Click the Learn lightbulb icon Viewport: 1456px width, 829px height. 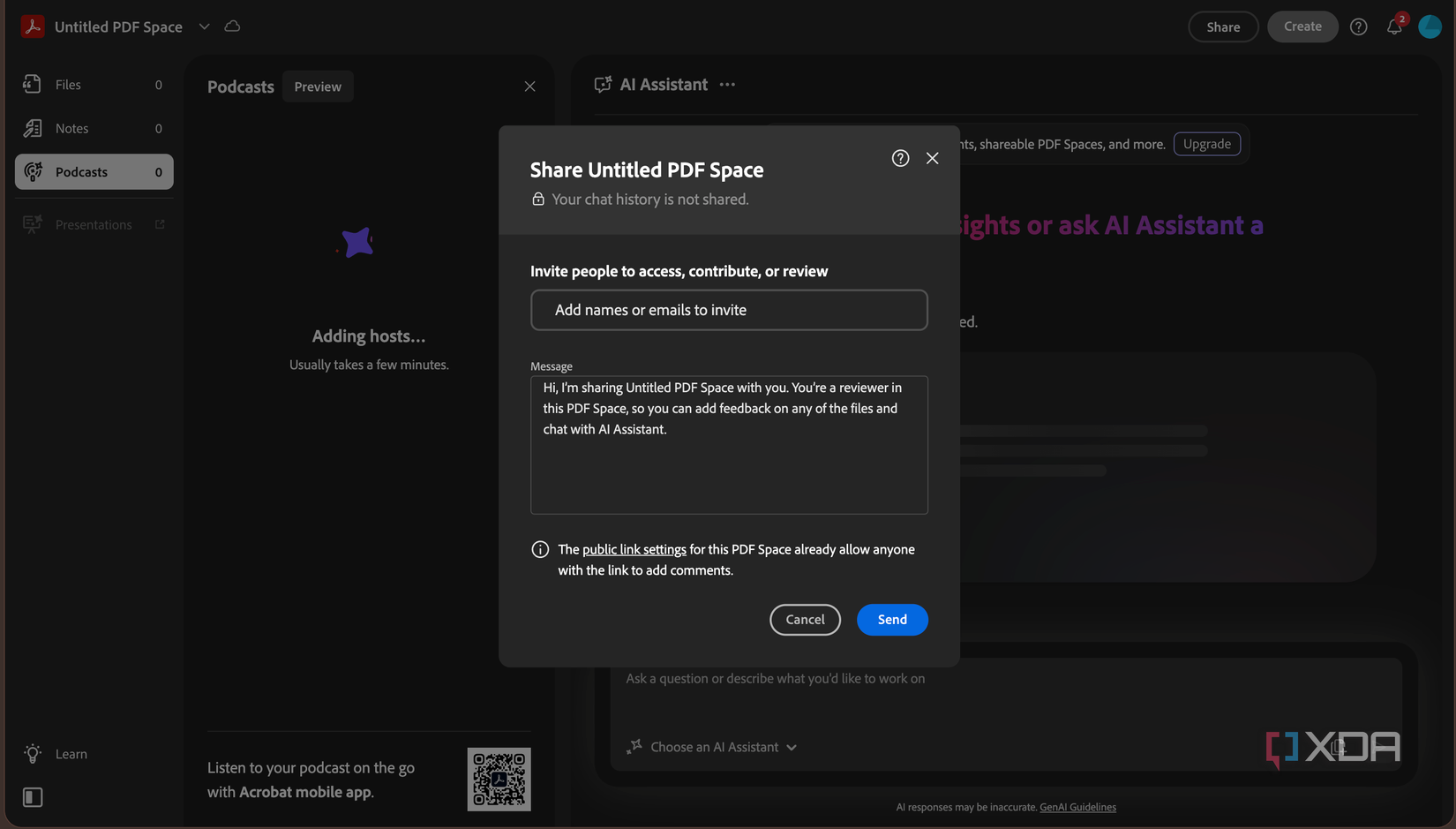coord(33,754)
